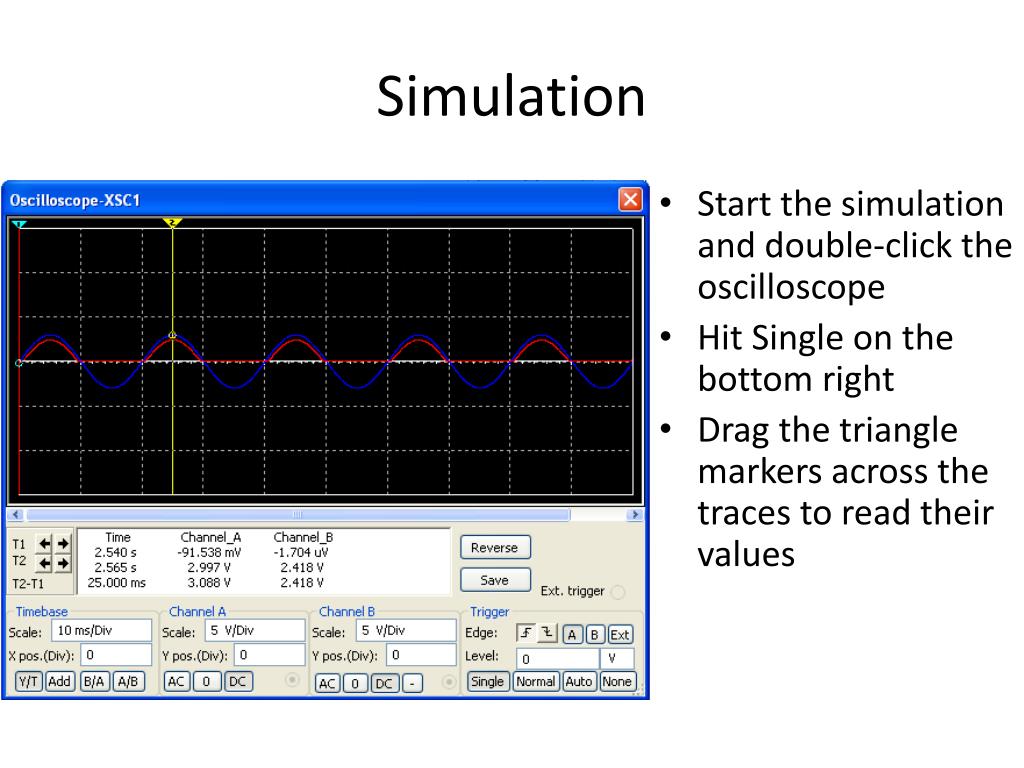Set Channel A coupling to AC
This screenshot has height=768, width=1024.
(x=176, y=682)
